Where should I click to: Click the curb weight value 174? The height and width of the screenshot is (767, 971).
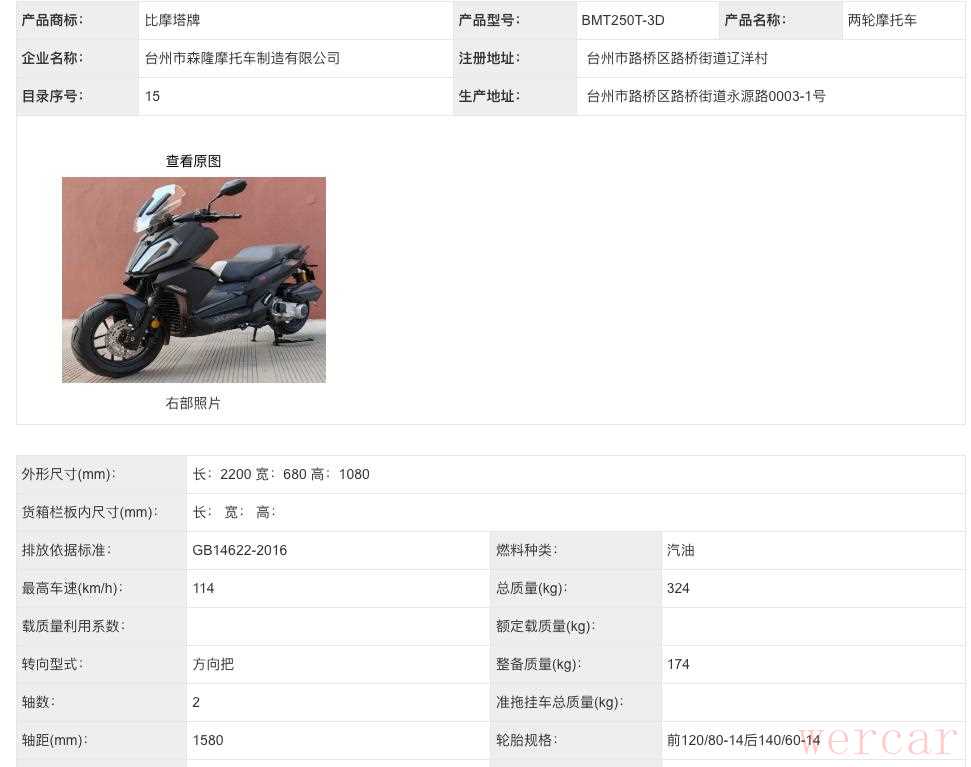coord(678,664)
